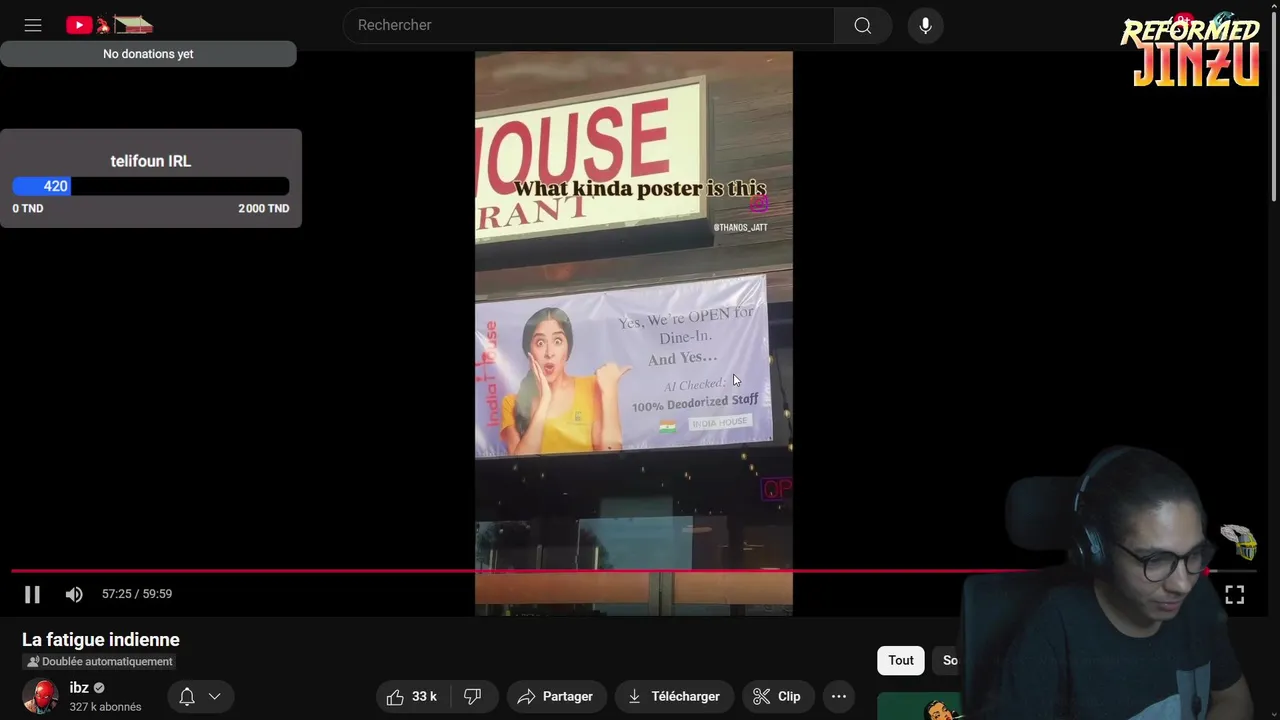Open the notification bell settings
This screenshot has height=720, width=1280.
[187, 696]
